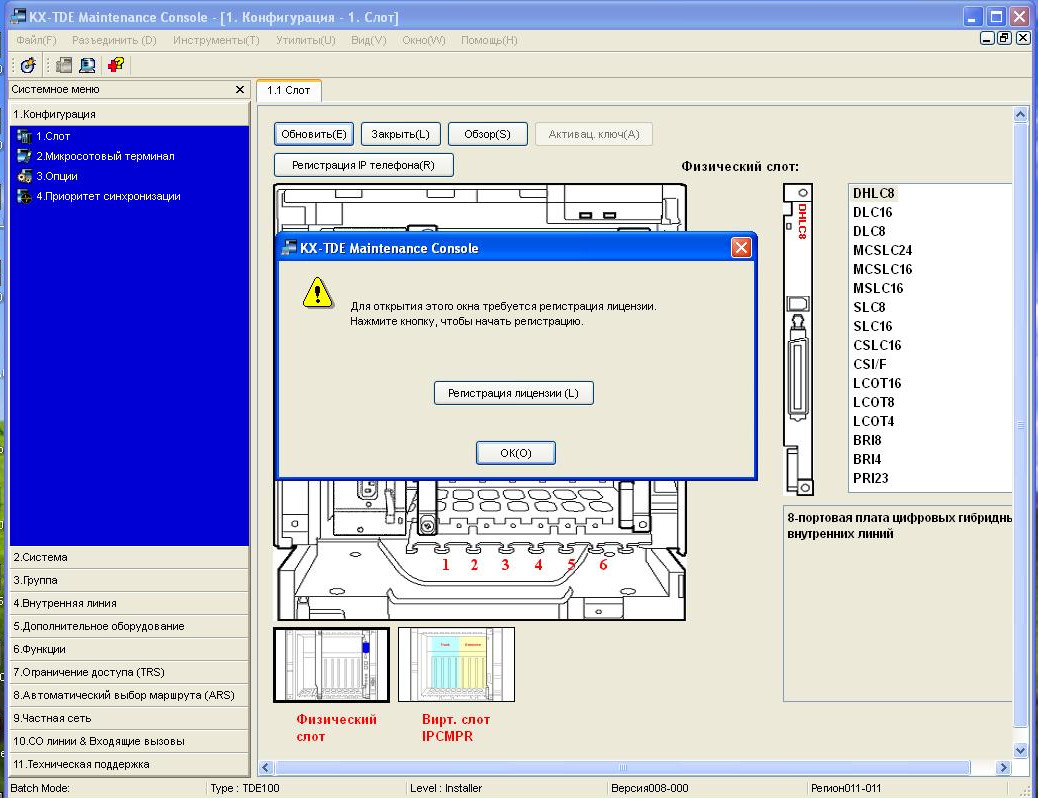1038x798 pixels.
Task: Open the Помощь(H) menu
Action: click(489, 40)
